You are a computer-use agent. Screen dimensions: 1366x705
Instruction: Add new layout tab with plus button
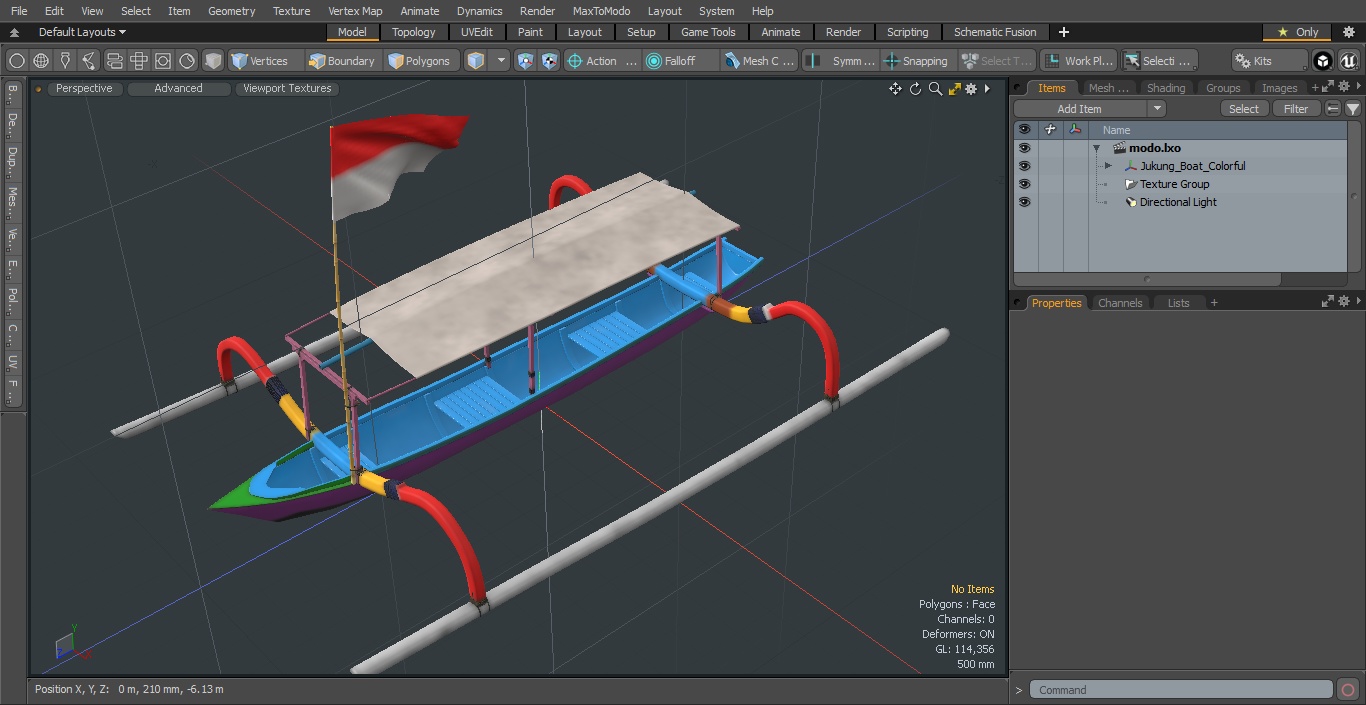(x=1064, y=32)
